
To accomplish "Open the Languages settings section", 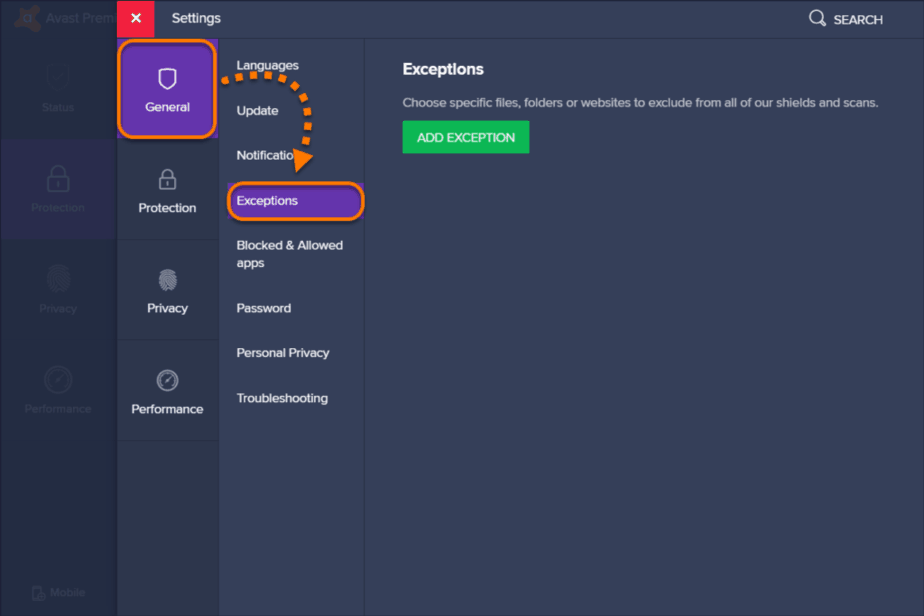I will 267,66.
